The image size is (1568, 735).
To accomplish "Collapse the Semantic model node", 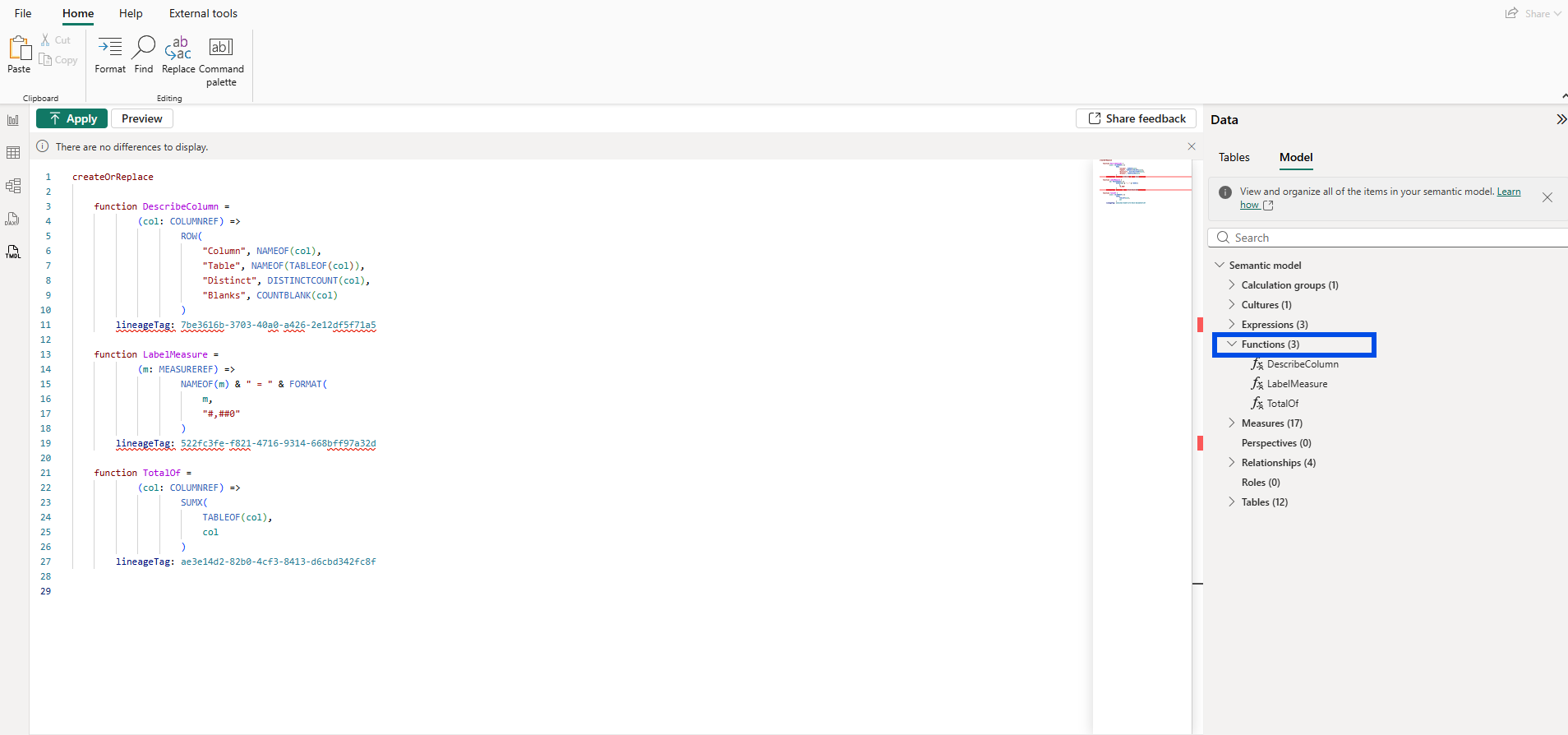I will tap(1220, 265).
